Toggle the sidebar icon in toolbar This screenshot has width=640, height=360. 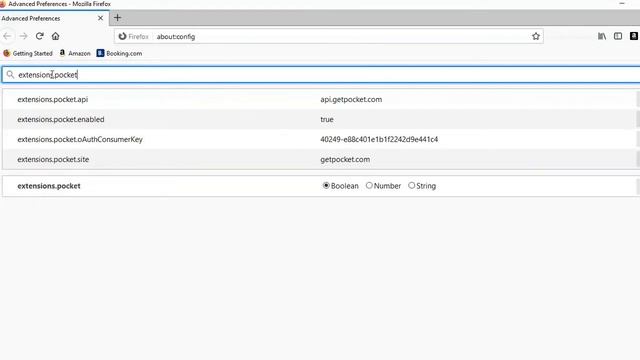point(618,36)
